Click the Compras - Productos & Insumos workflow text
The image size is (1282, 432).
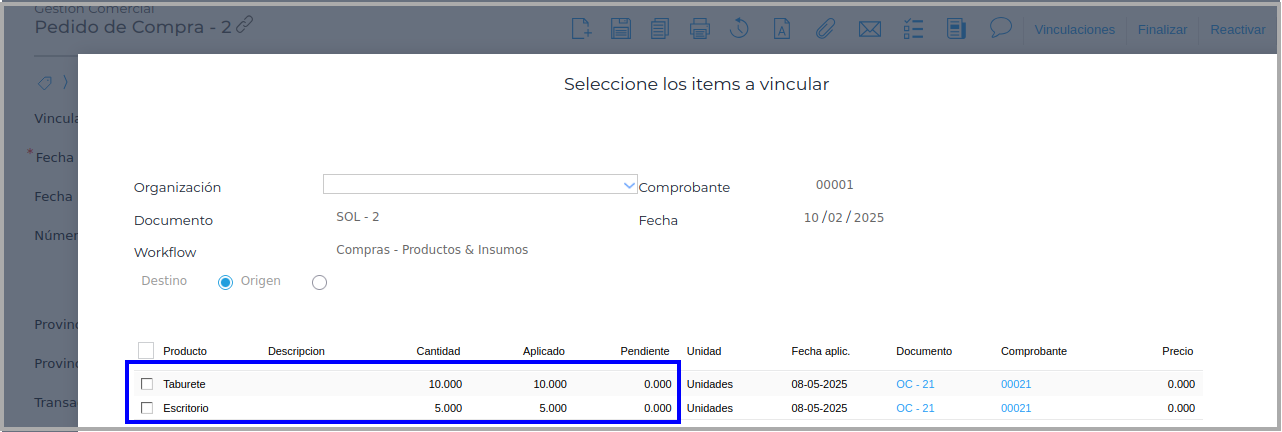[x=432, y=250]
